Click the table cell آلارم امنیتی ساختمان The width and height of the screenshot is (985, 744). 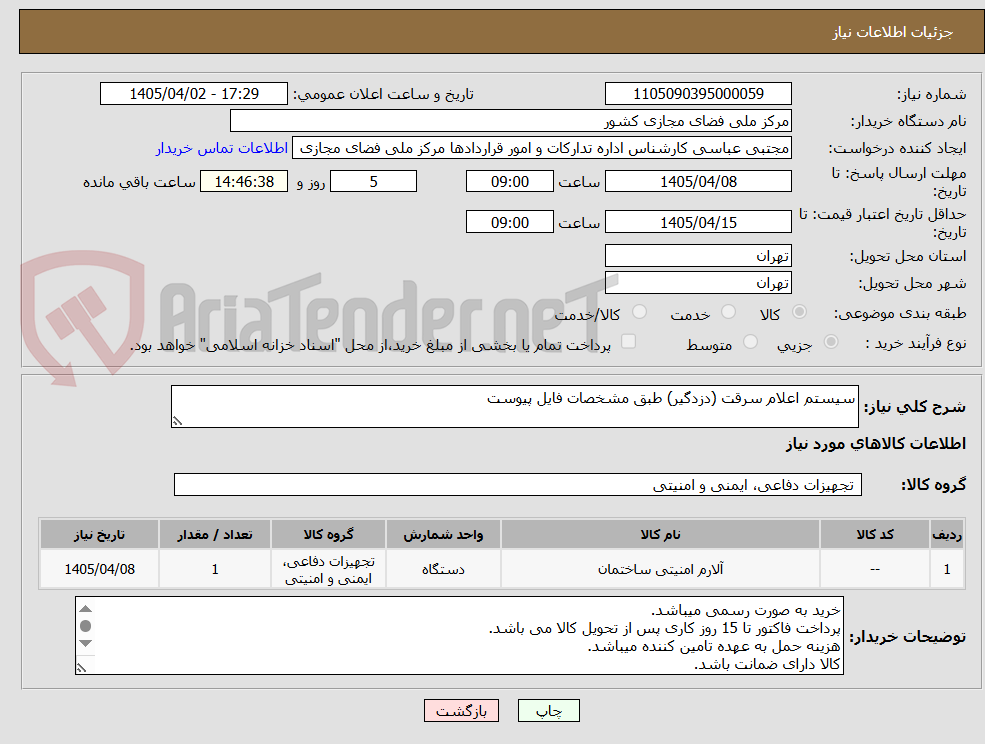660,569
